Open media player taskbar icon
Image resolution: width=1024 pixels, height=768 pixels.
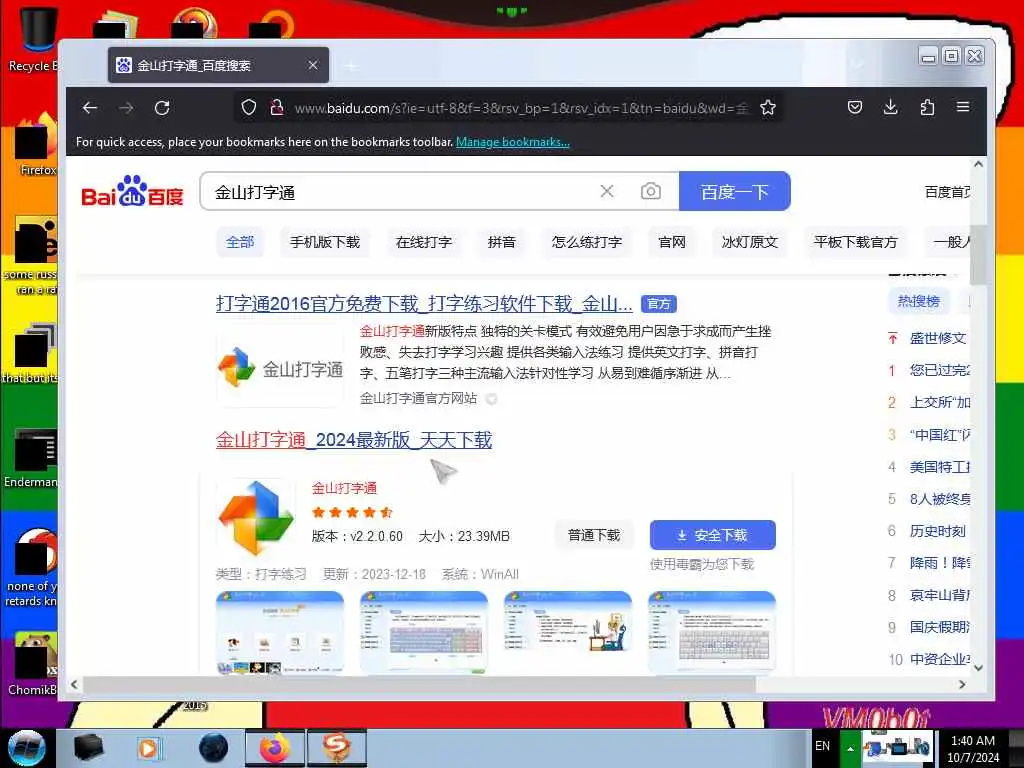[148, 748]
